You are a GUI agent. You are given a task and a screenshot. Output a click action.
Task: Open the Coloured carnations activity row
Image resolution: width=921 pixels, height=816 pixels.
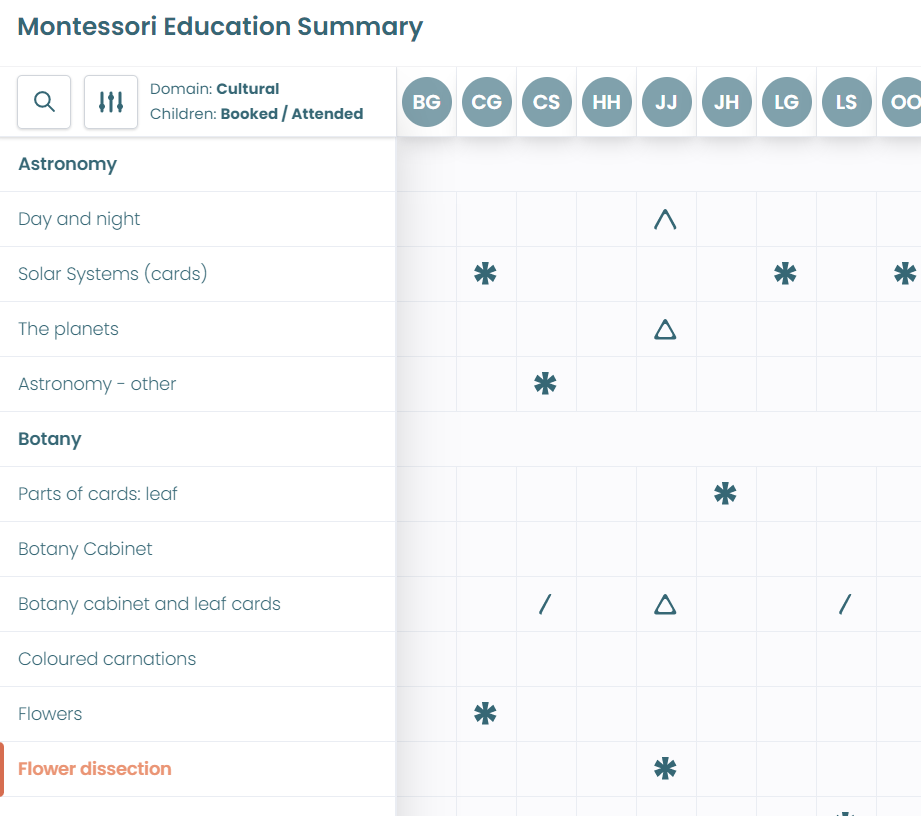pos(197,659)
